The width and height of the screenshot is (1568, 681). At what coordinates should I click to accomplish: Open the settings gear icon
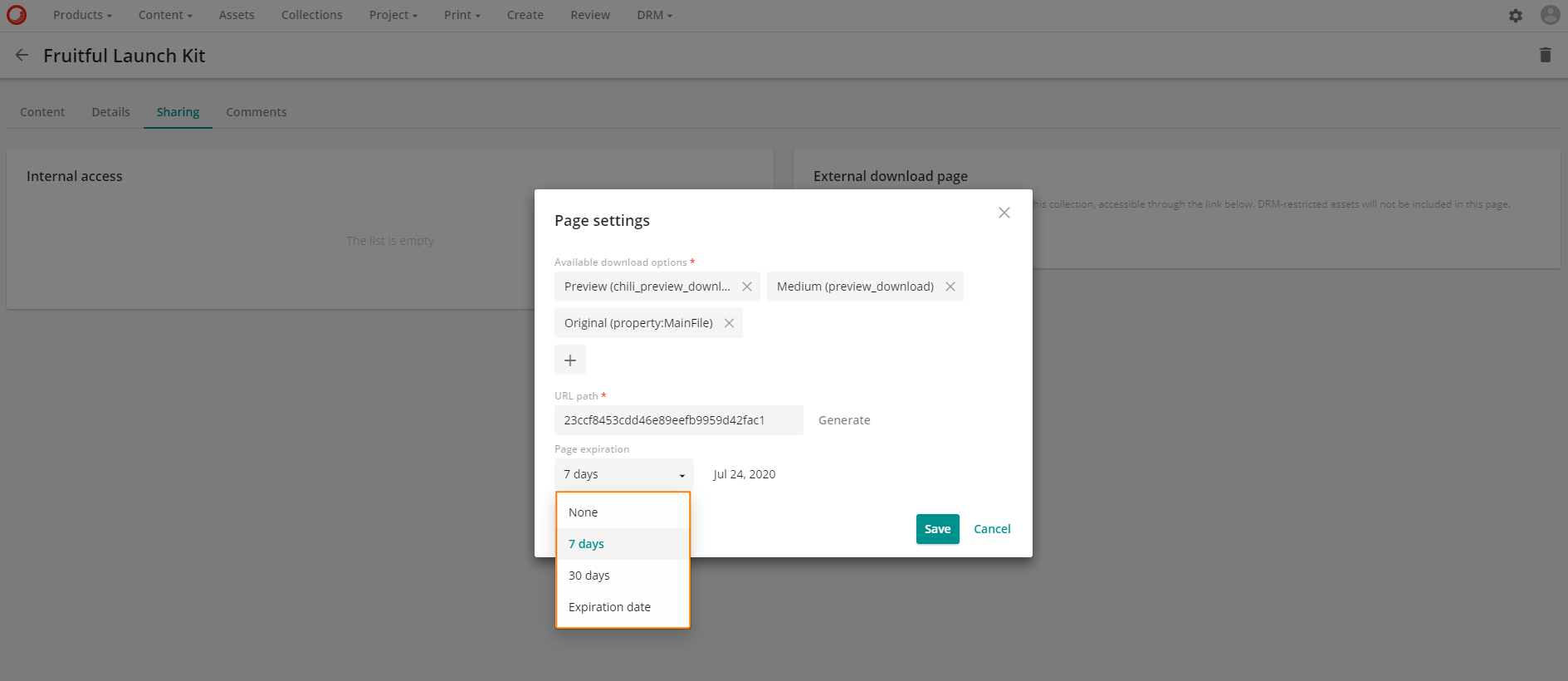1516,16
